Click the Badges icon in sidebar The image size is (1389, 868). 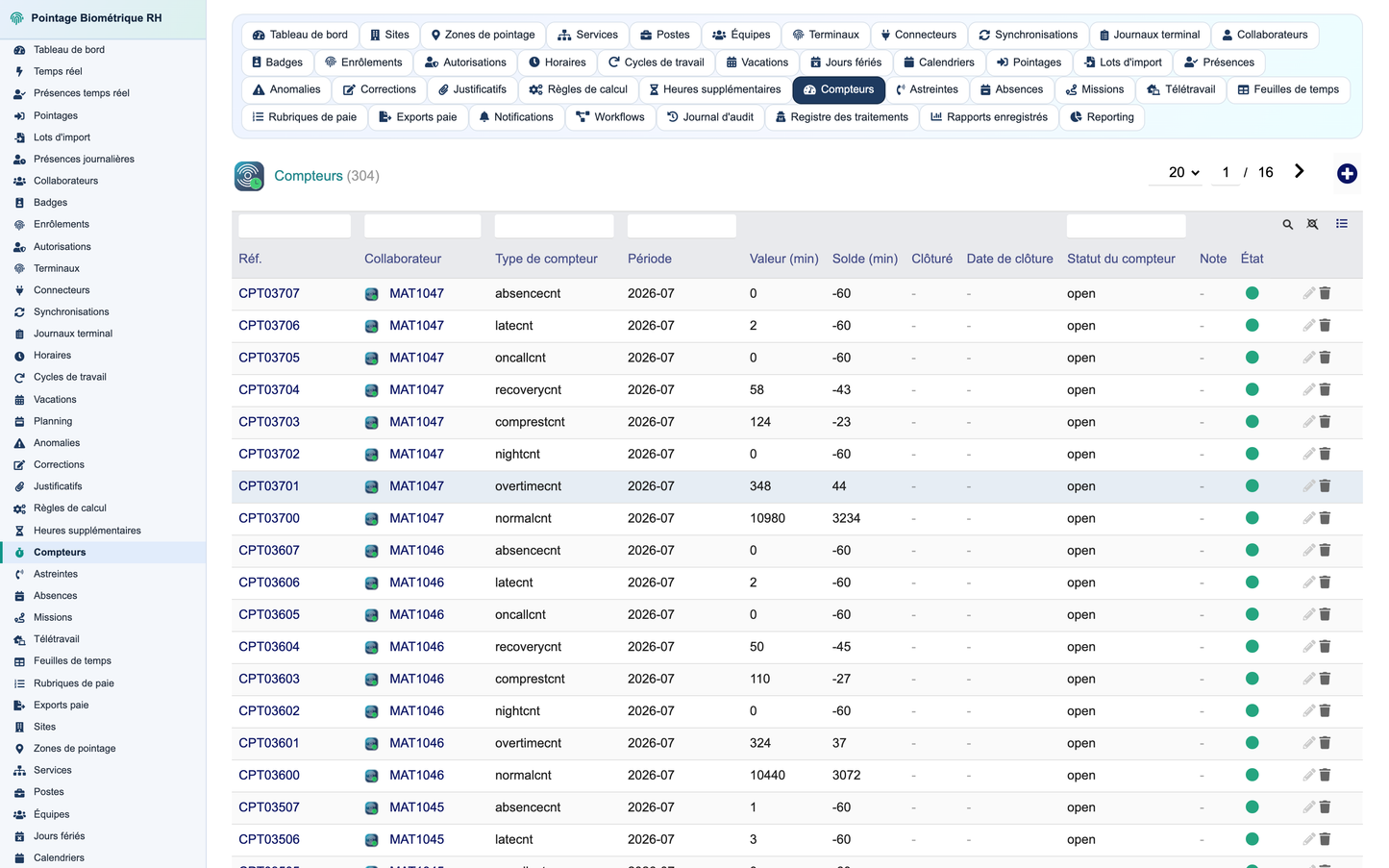pyautogui.click(x=19, y=203)
